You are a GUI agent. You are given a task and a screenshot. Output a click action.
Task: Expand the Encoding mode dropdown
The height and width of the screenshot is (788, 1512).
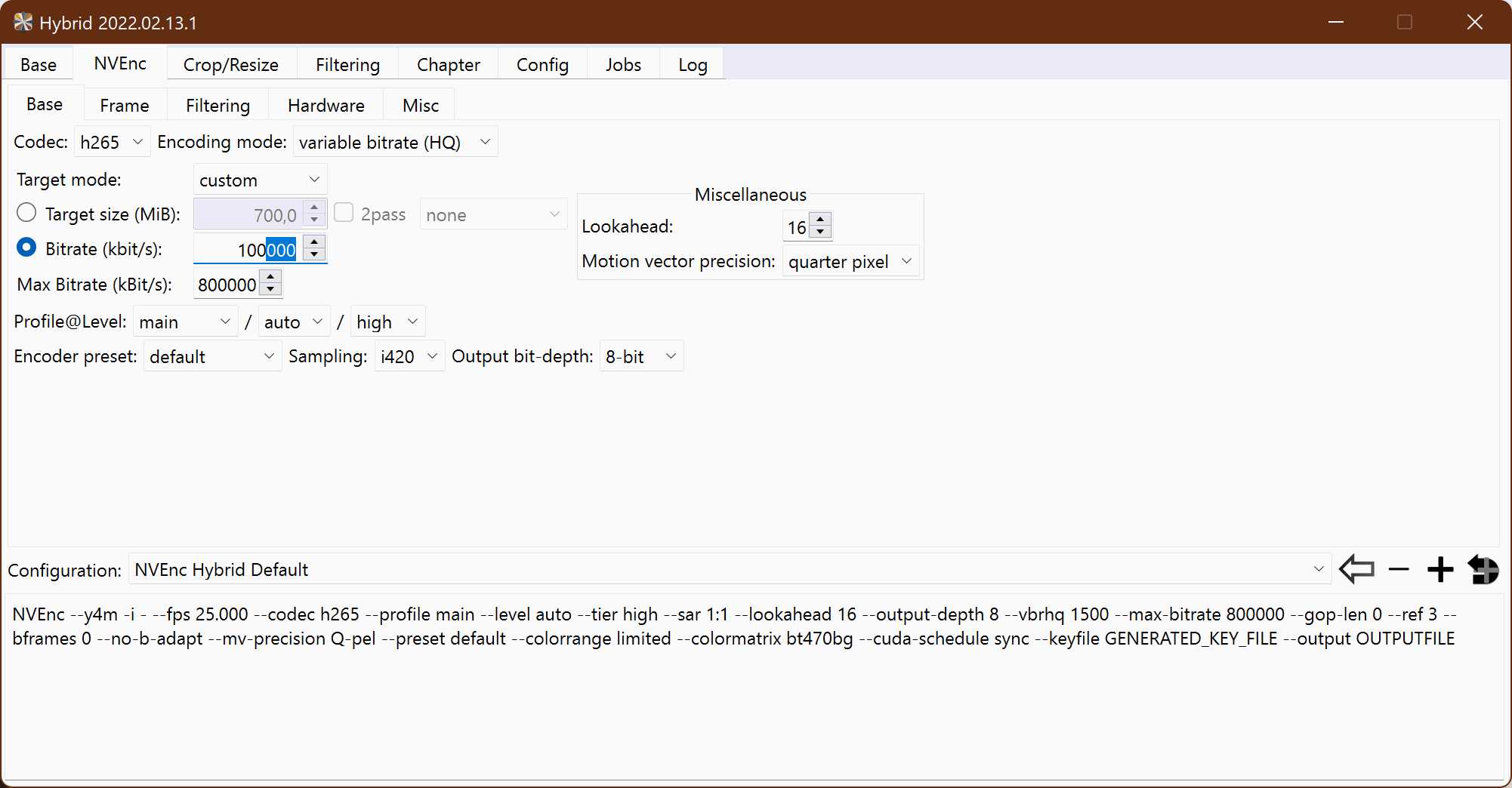point(394,142)
